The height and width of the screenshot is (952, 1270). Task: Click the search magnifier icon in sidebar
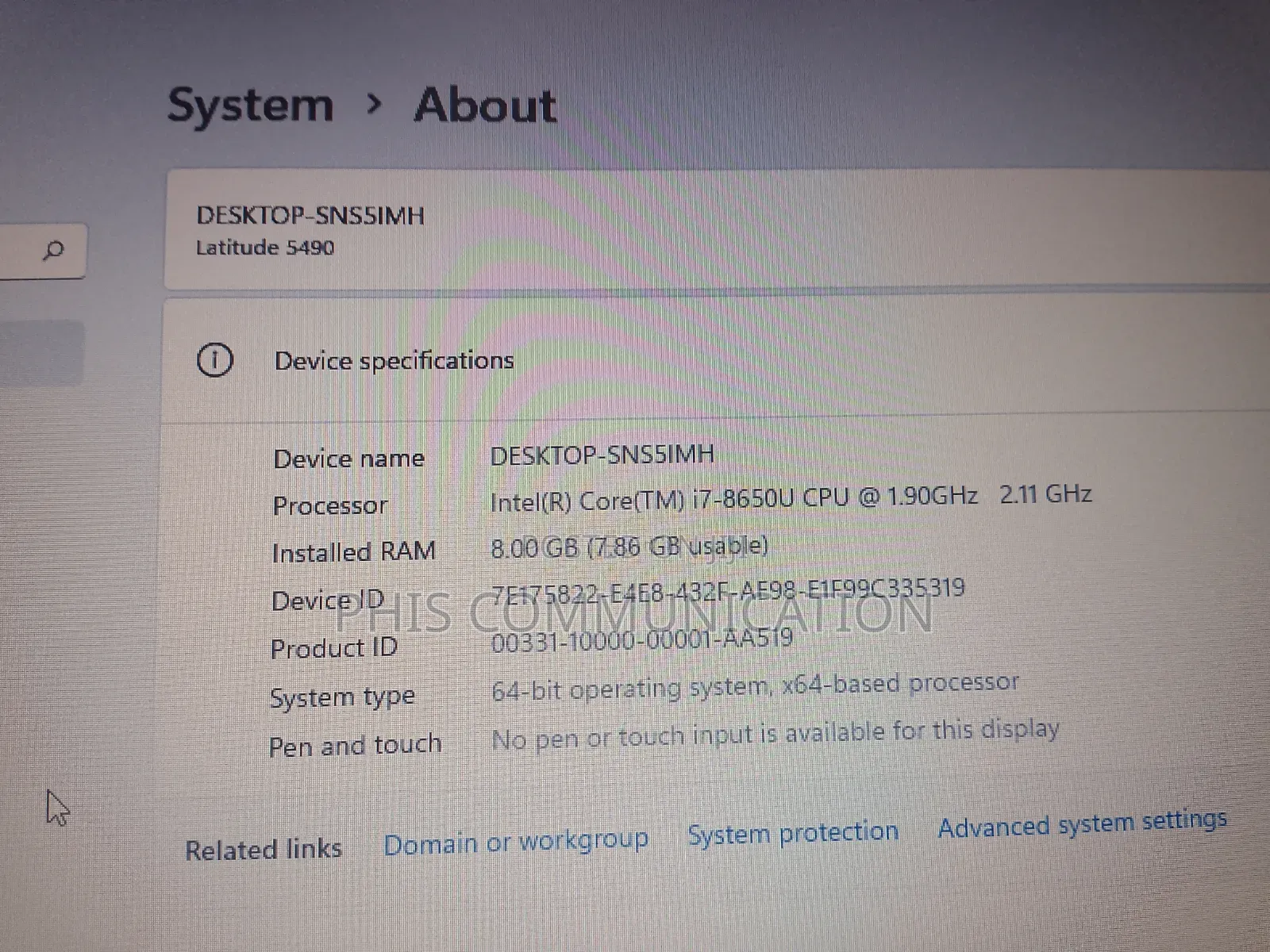click(x=53, y=251)
